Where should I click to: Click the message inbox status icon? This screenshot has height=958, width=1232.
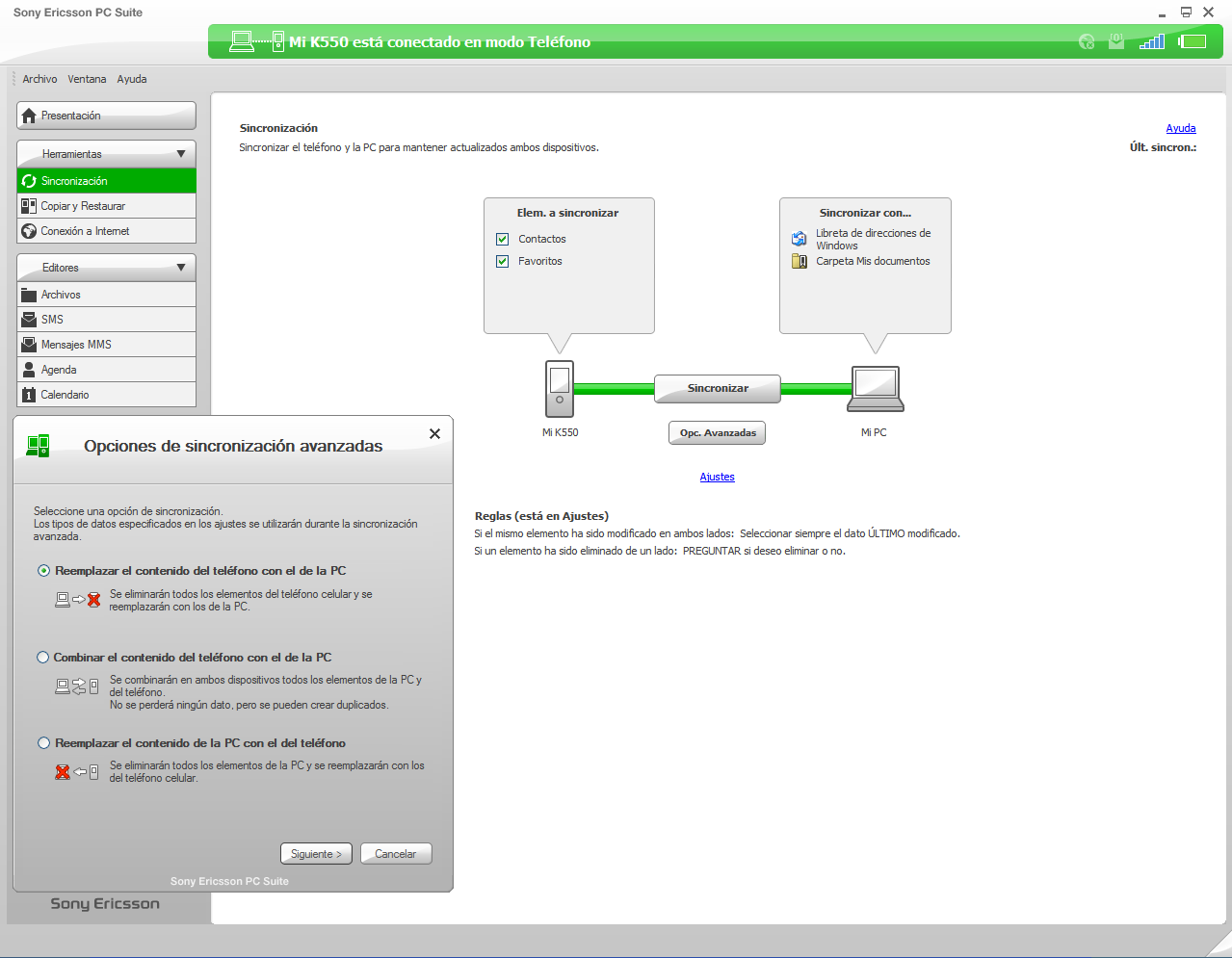pyautogui.click(x=1116, y=41)
